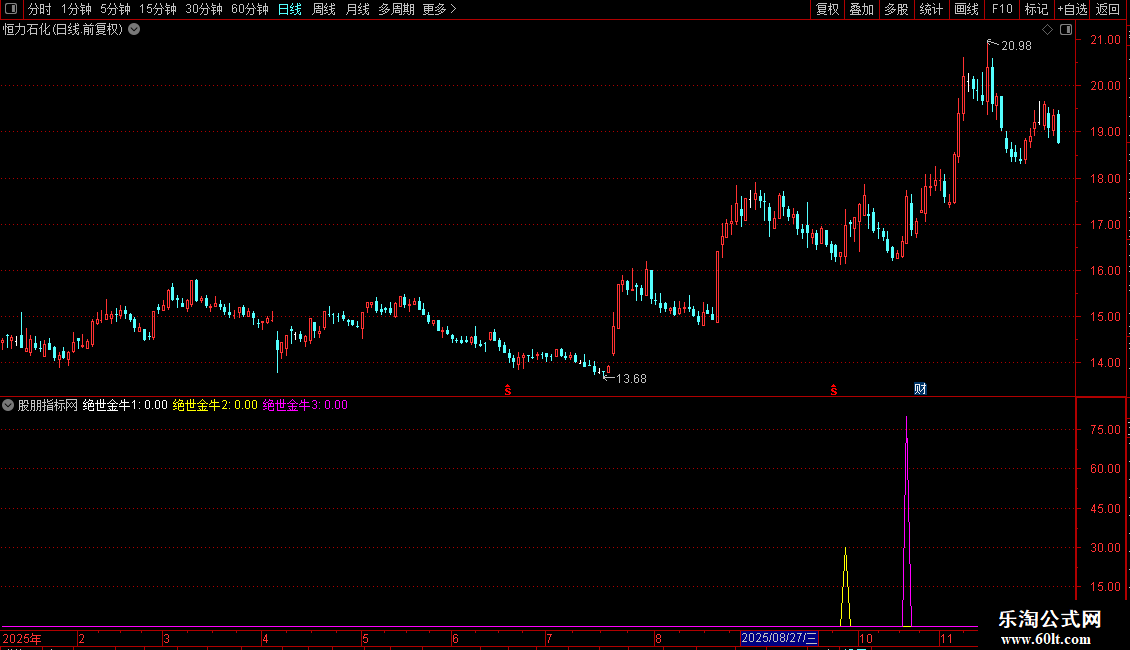Click the 2025年 label on time axis
Viewport: 1130px width, 650px height.
(x=22, y=638)
